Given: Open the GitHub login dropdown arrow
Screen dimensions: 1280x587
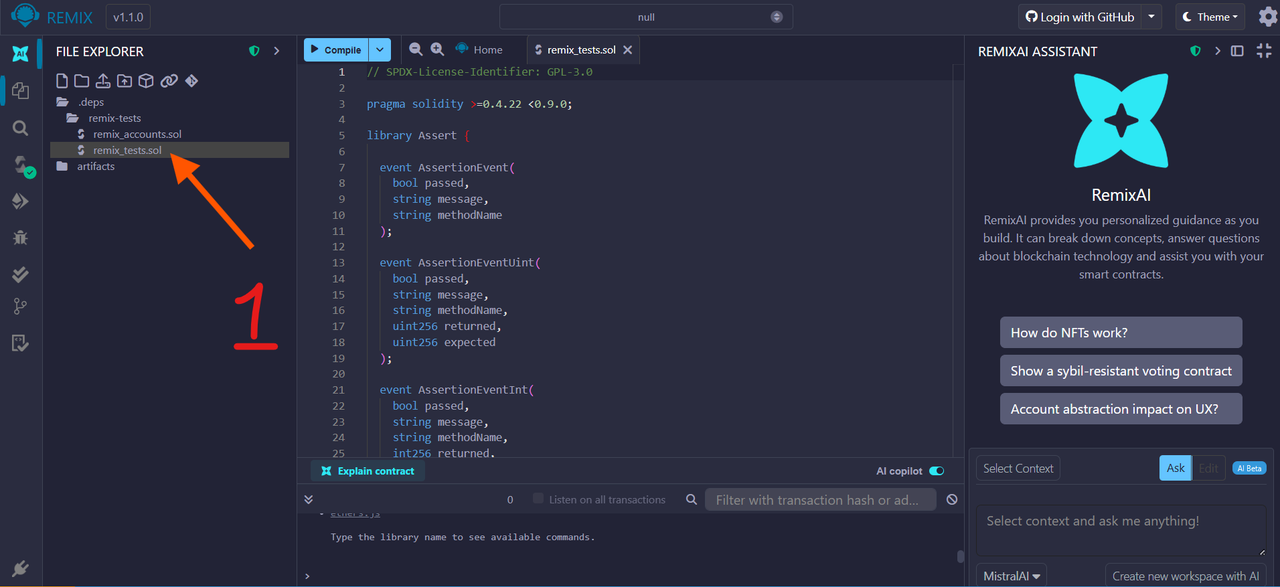Looking at the screenshot, I should tap(1152, 17).
